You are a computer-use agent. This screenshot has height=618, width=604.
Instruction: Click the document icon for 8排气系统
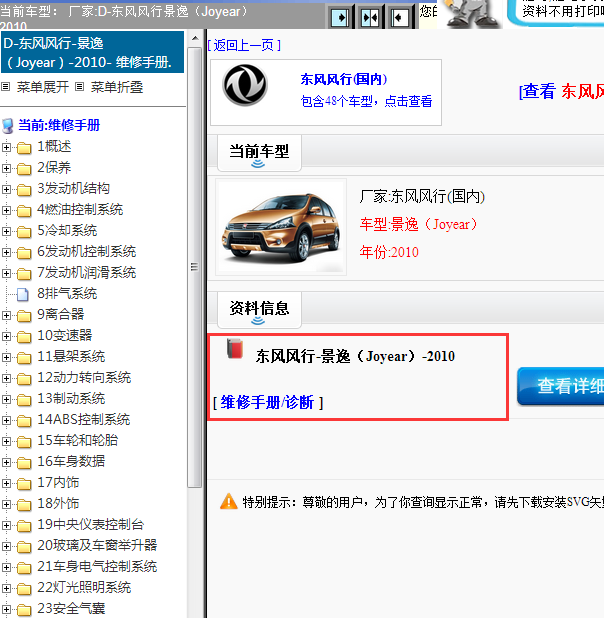[23, 294]
